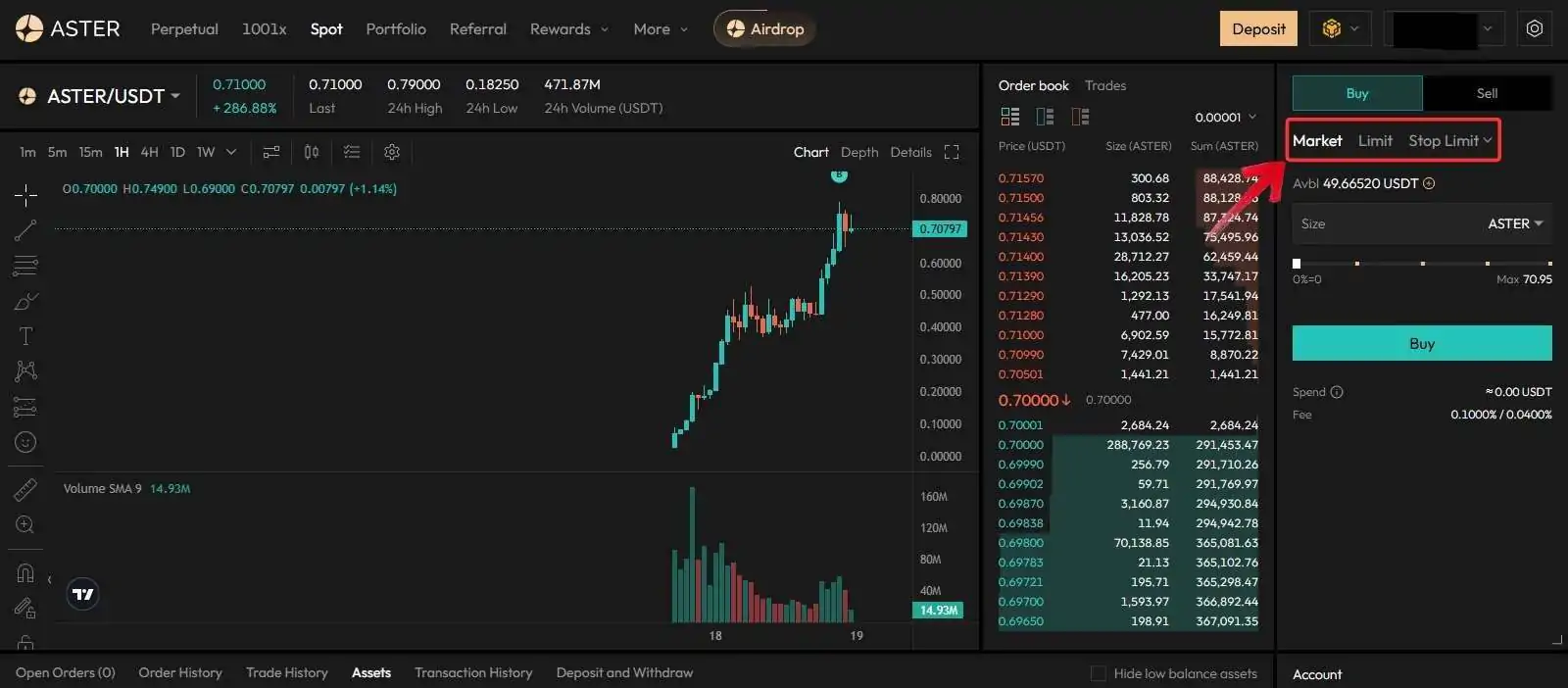The height and width of the screenshot is (688, 1568).
Task: Click the plus icon next to available USDT
Action: 1429,183
